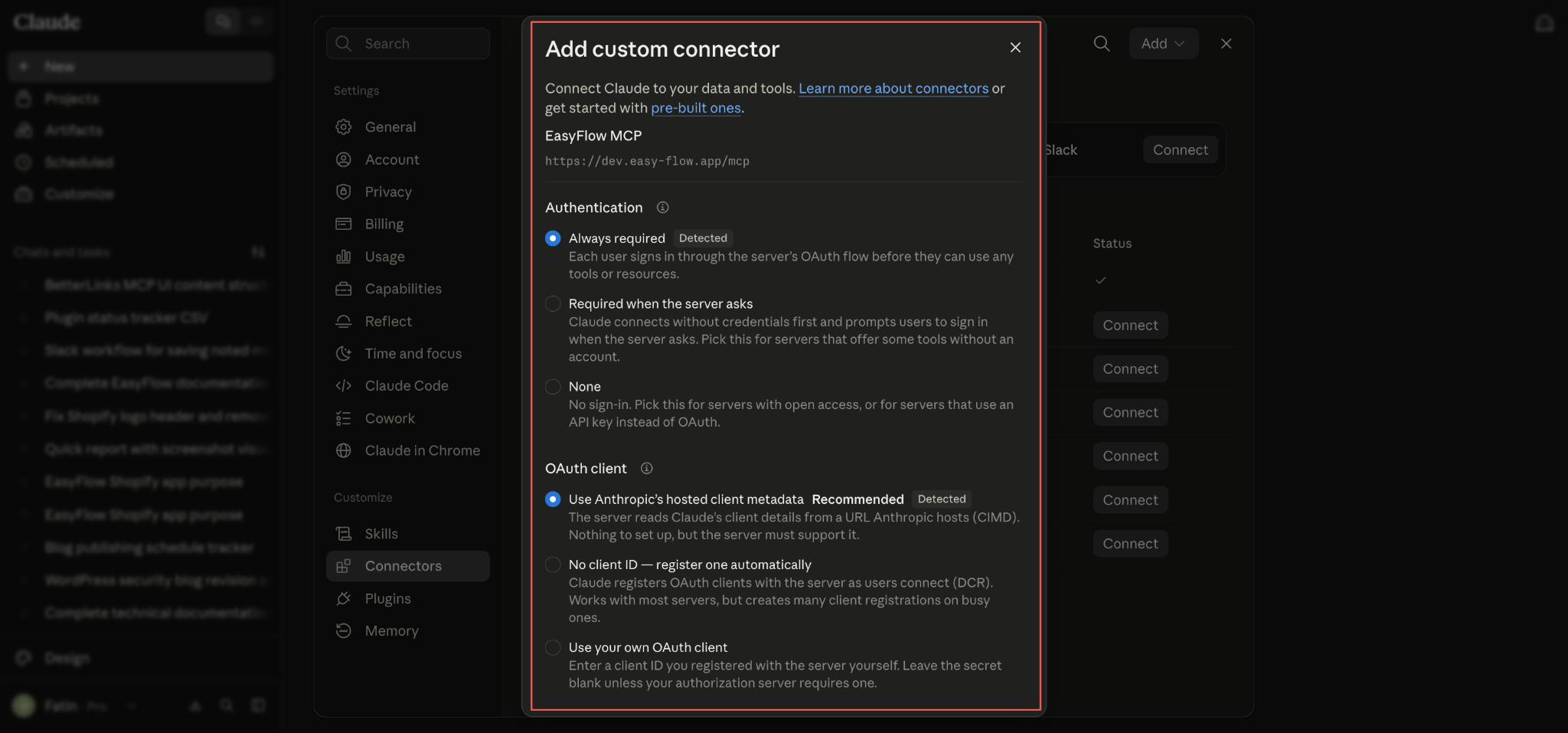Image resolution: width=1568 pixels, height=733 pixels.
Task: Click the magnifier icon in Settings search
Action: click(344, 44)
